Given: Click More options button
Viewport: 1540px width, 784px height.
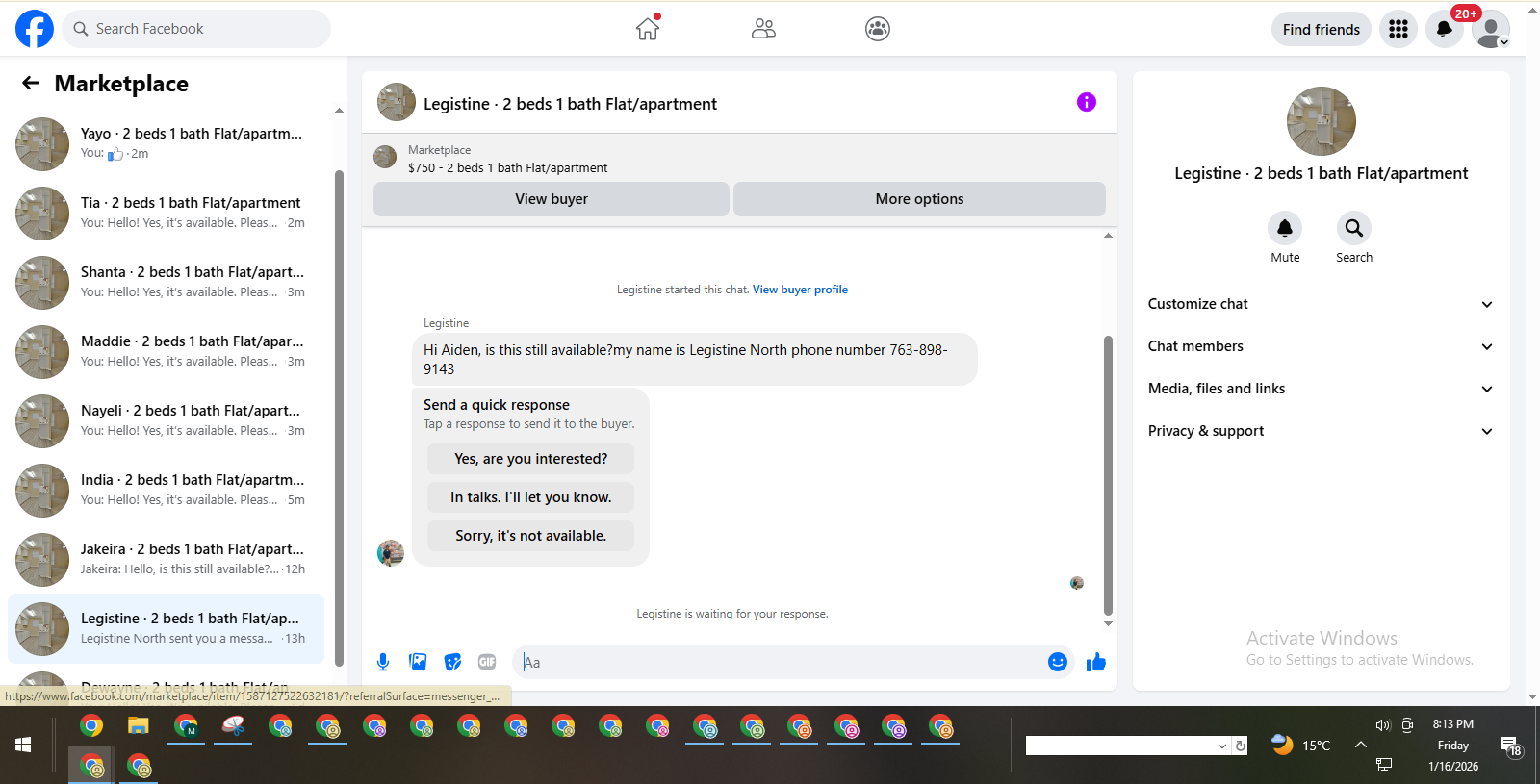Looking at the screenshot, I should [x=919, y=199].
